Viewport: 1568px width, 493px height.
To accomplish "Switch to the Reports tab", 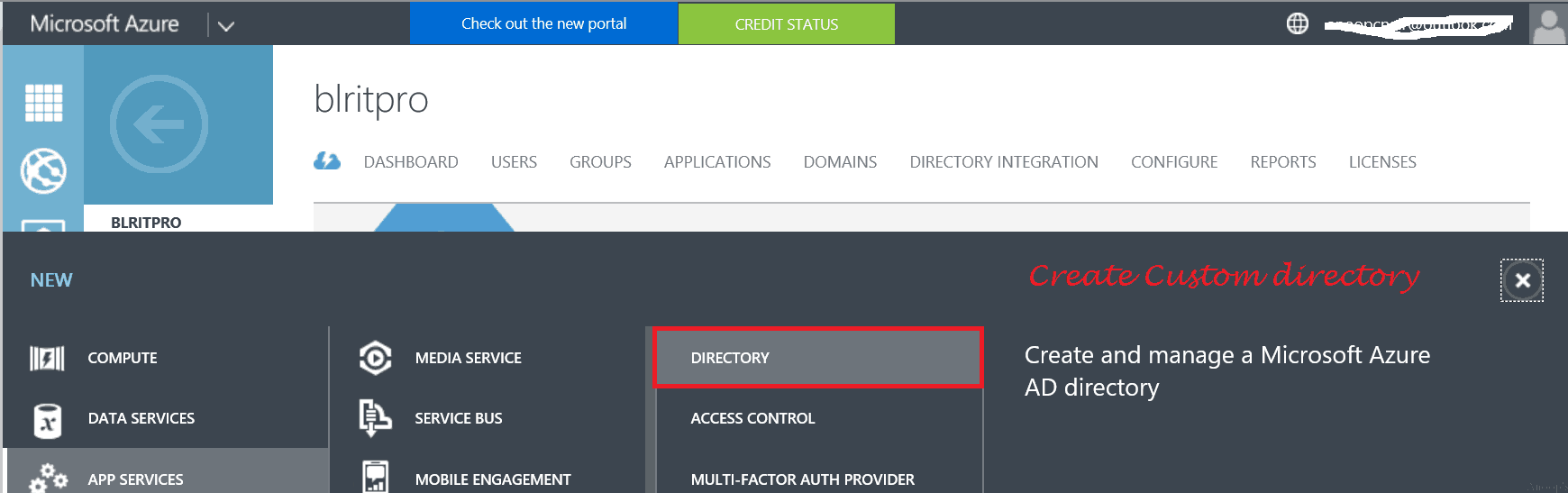I will tap(1283, 162).
